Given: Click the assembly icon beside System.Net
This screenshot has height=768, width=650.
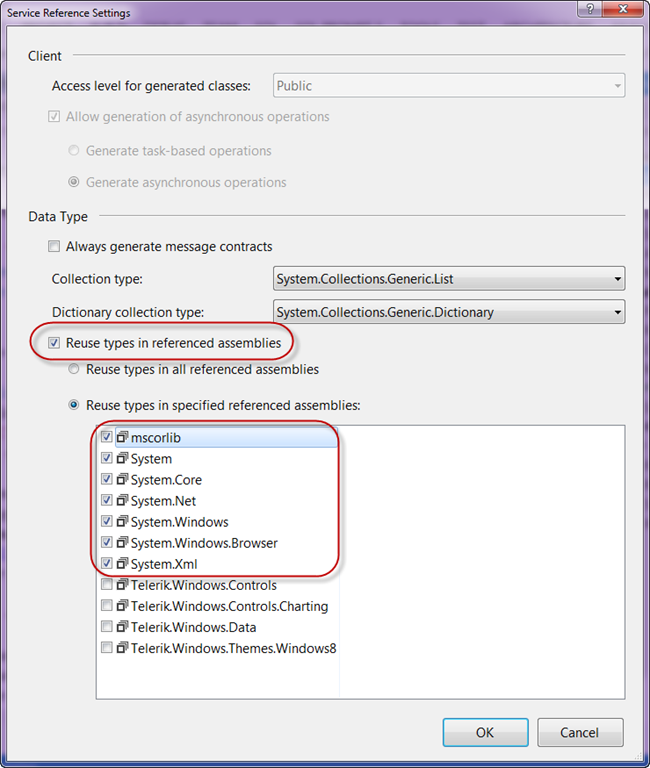Looking at the screenshot, I should pyautogui.click(x=123, y=501).
